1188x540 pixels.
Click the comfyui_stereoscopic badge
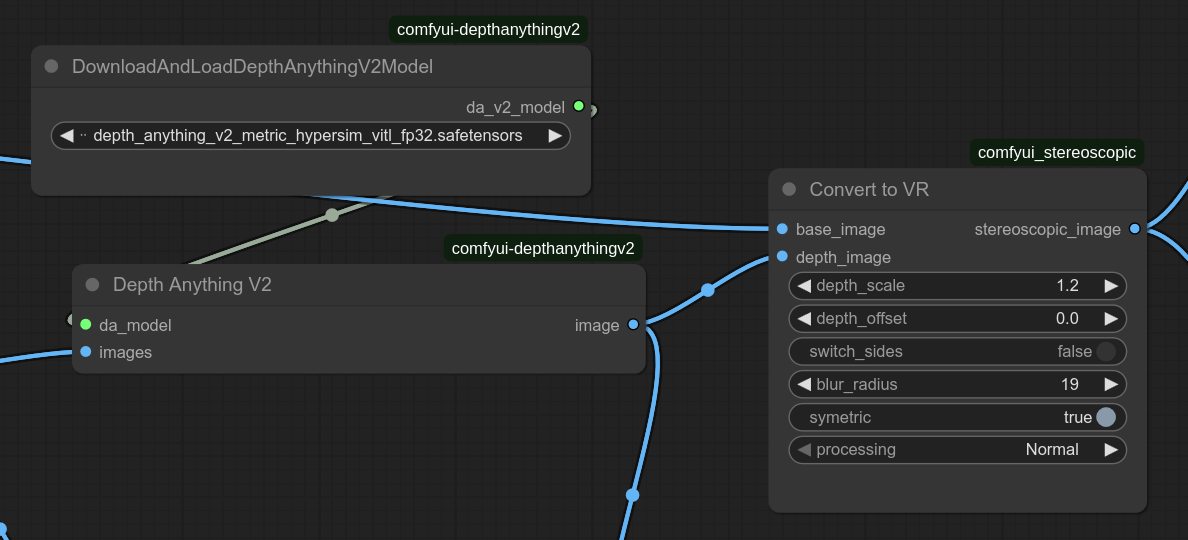click(1057, 153)
